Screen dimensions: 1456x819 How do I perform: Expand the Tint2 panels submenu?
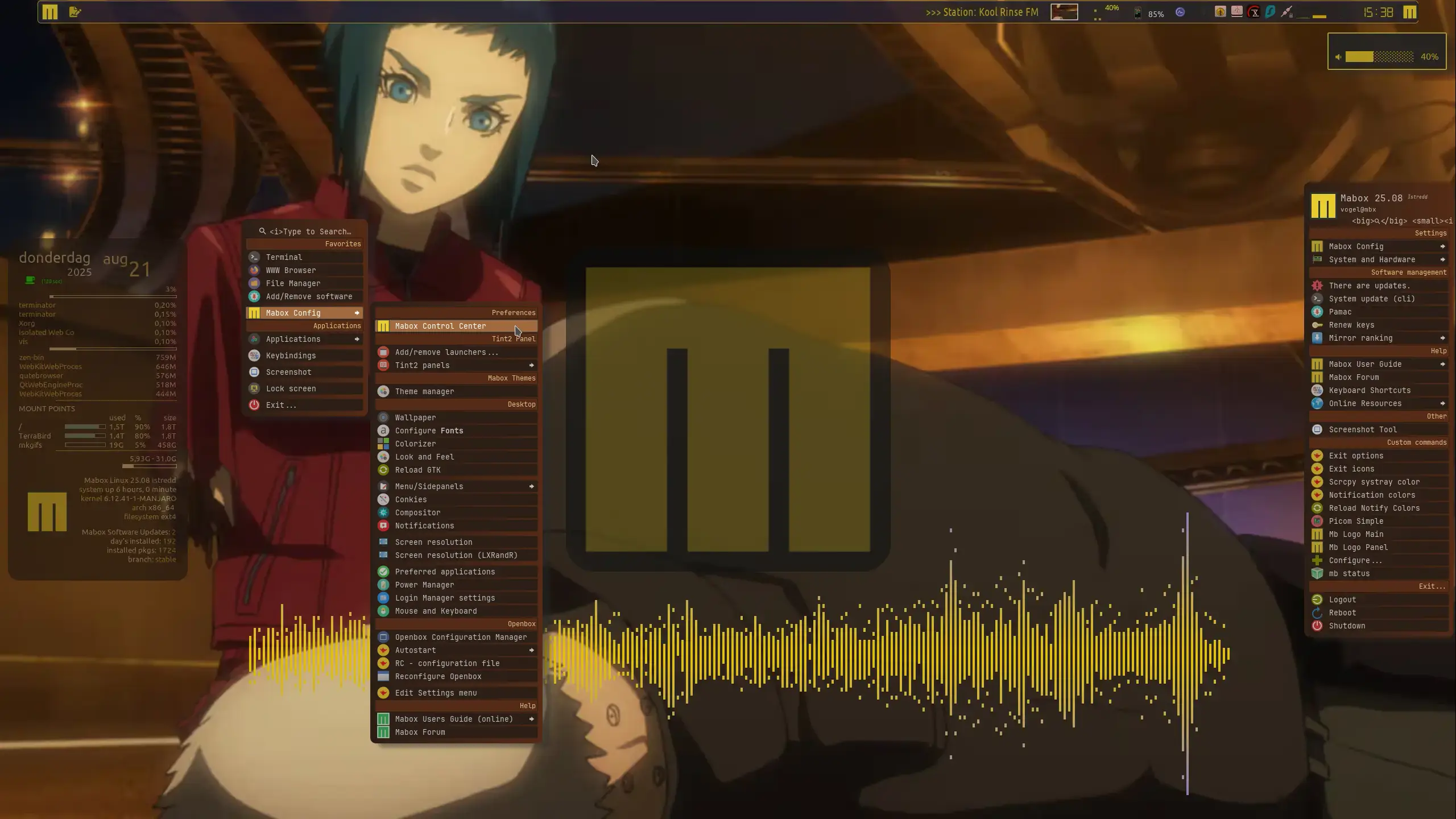531,365
